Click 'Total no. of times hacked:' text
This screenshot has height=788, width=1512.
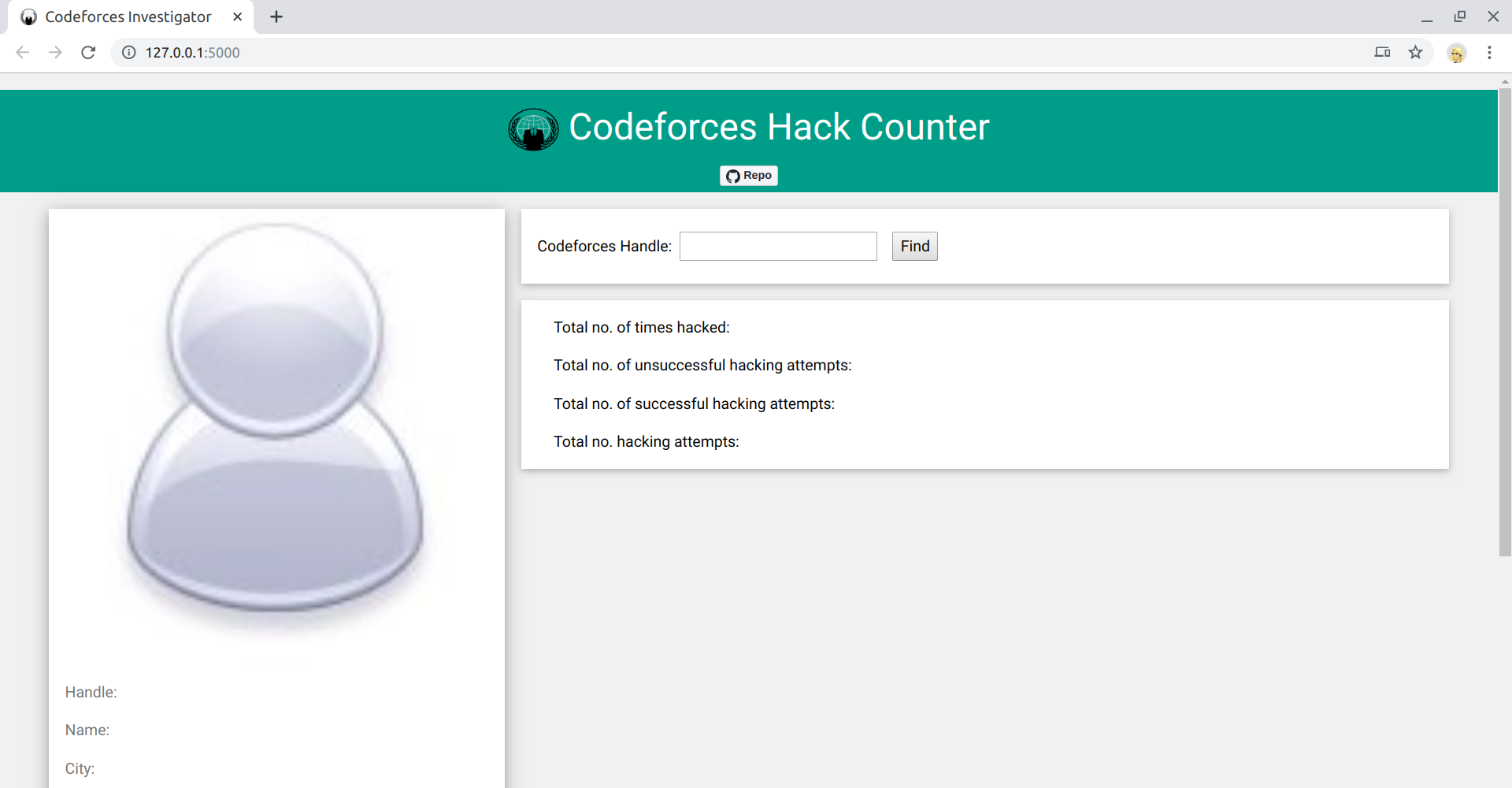(641, 327)
